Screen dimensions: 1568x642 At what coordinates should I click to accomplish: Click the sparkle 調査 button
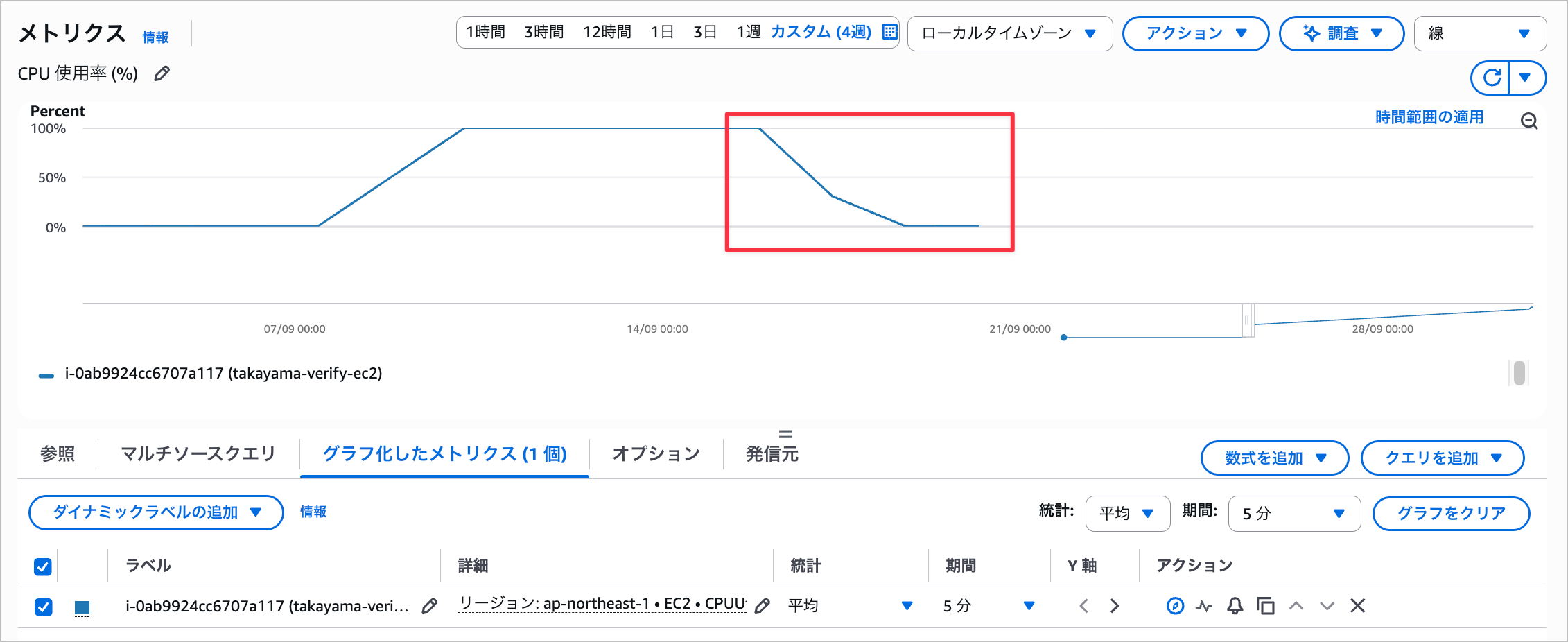[1342, 33]
